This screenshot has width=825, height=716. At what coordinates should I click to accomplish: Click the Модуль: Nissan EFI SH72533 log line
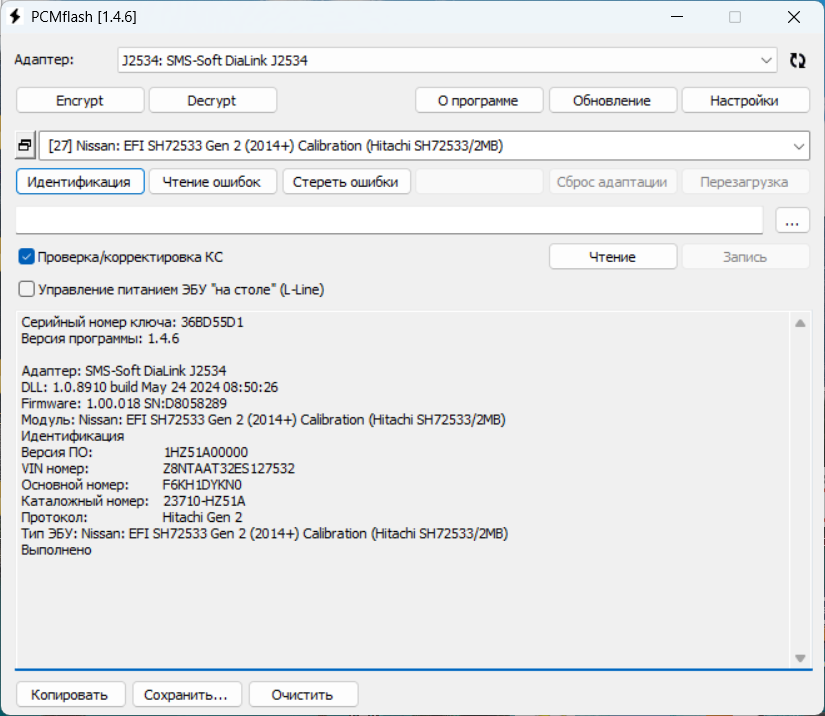pos(263,420)
